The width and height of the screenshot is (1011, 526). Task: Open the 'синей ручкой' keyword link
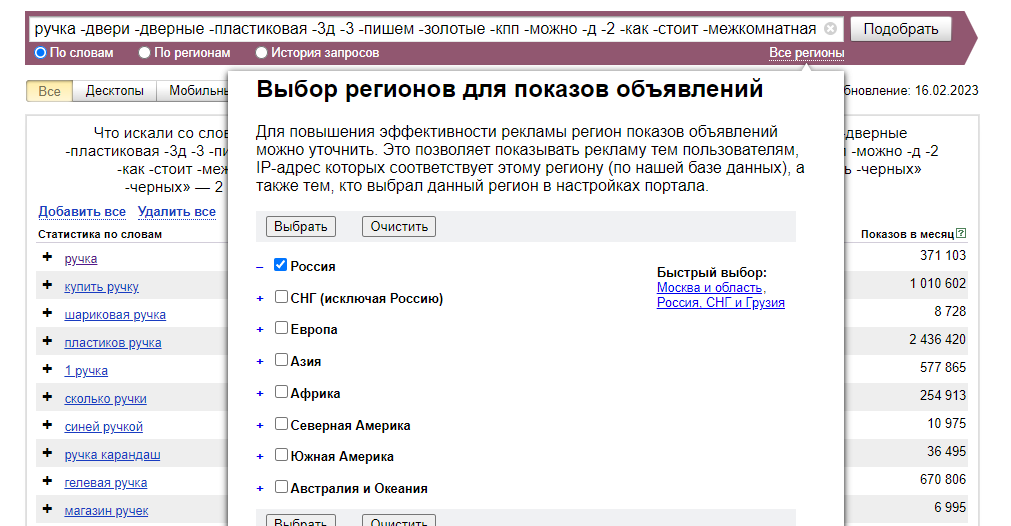tap(103, 427)
